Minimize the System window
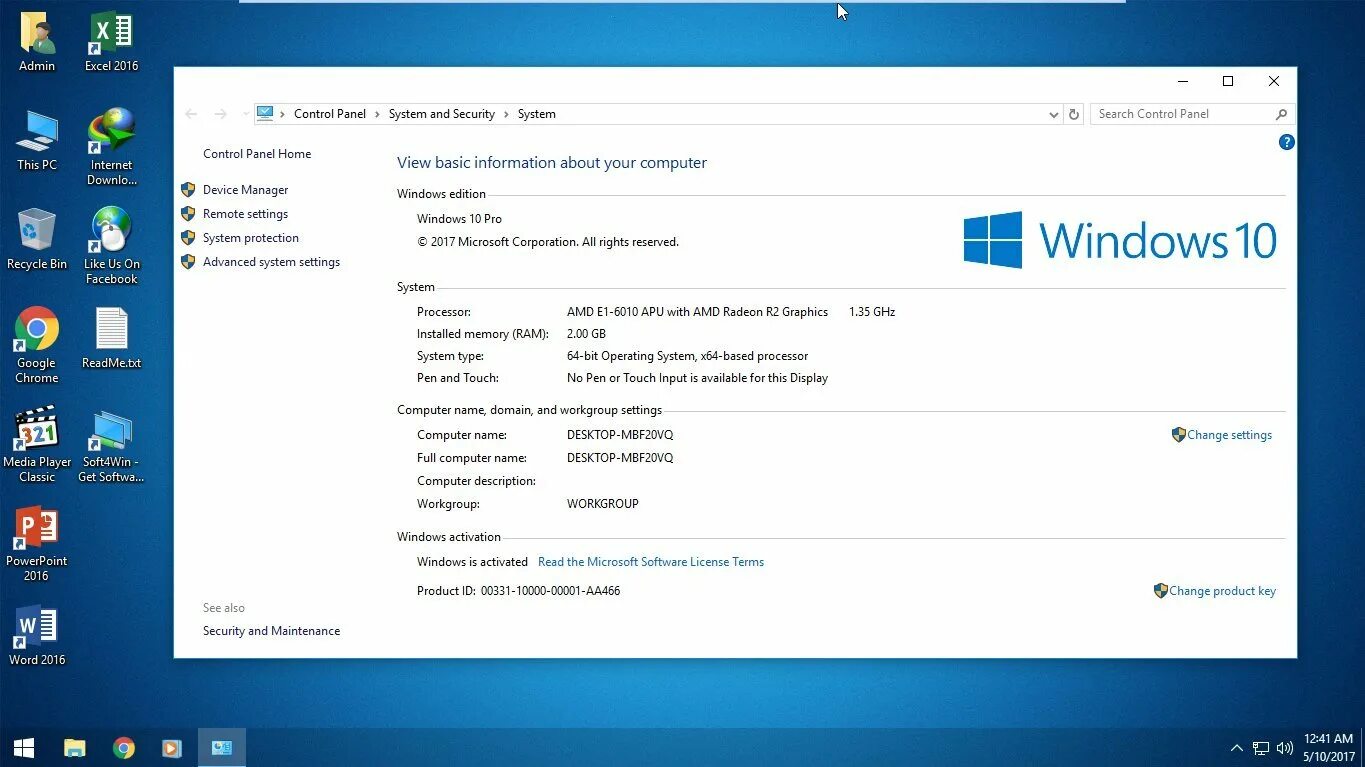 tap(1183, 82)
